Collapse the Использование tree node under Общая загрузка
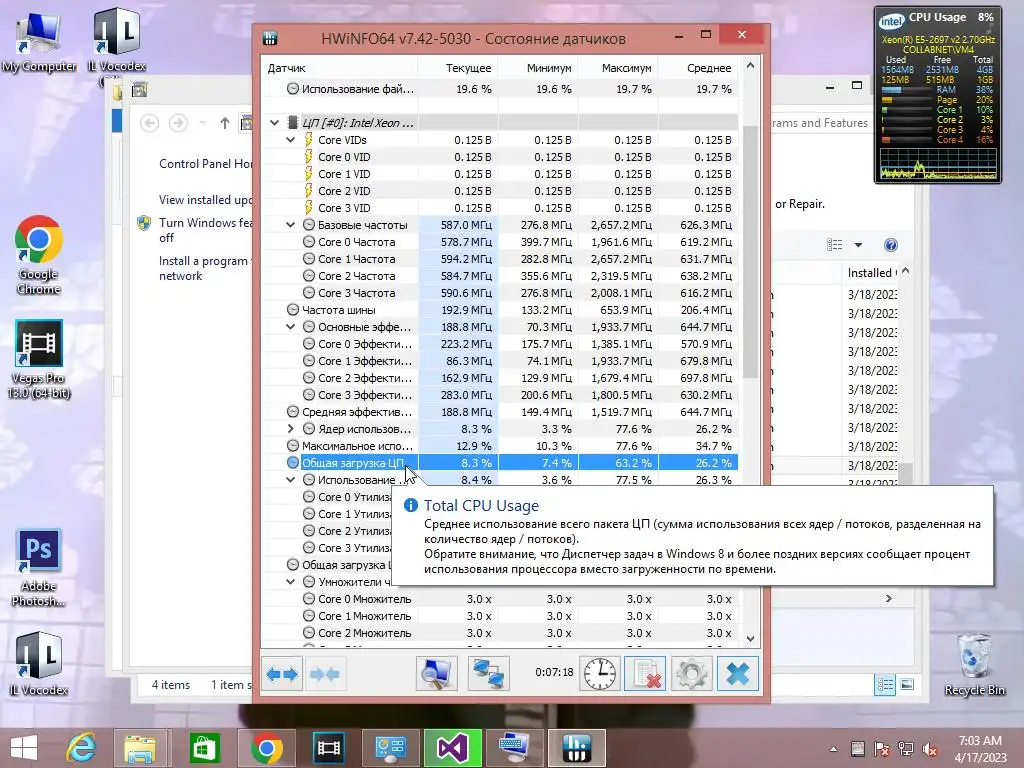Image resolution: width=1024 pixels, height=768 pixels. point(291,480)
